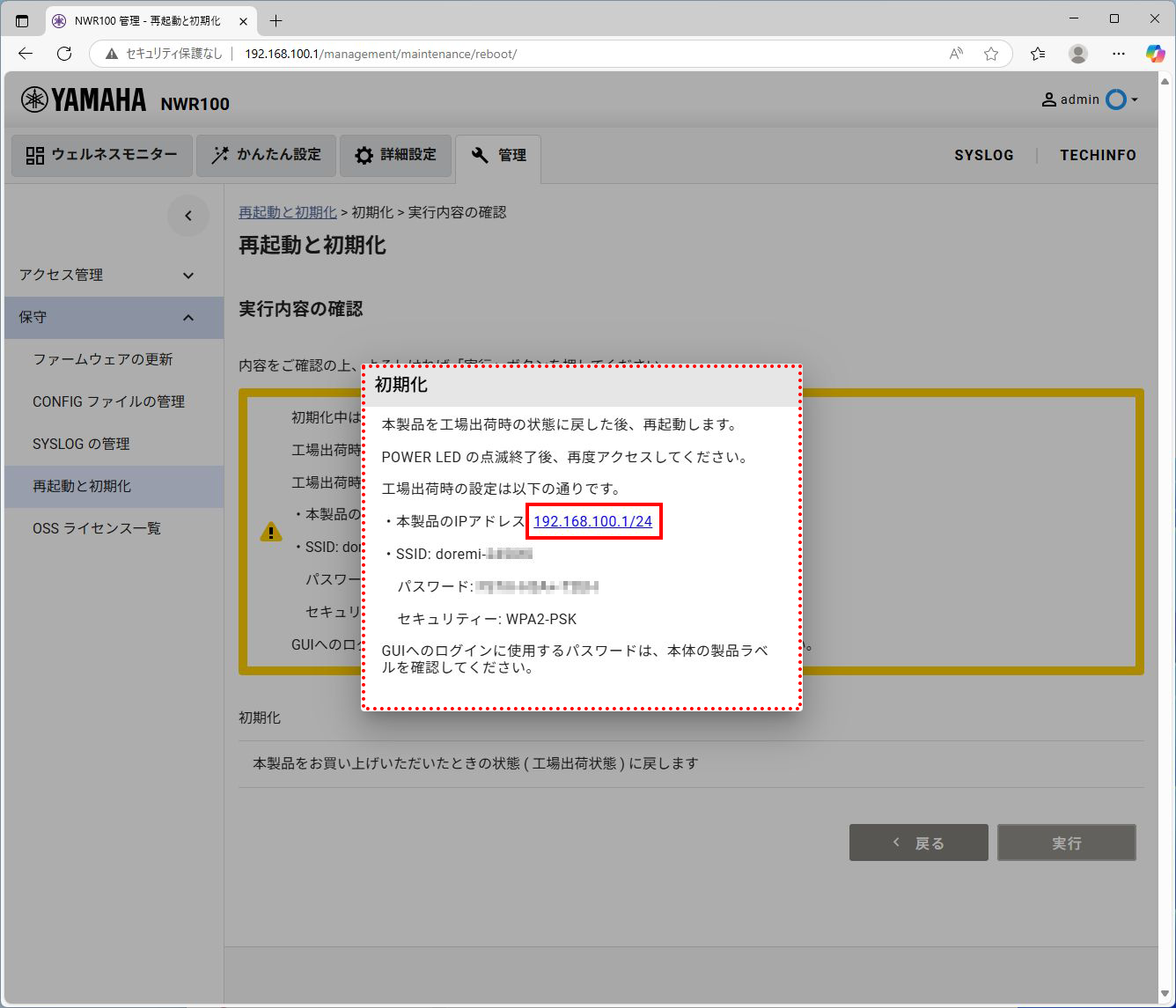
Task: Open the TECHINFO view
Action: pyautogui.click(x=1098, y=155)
